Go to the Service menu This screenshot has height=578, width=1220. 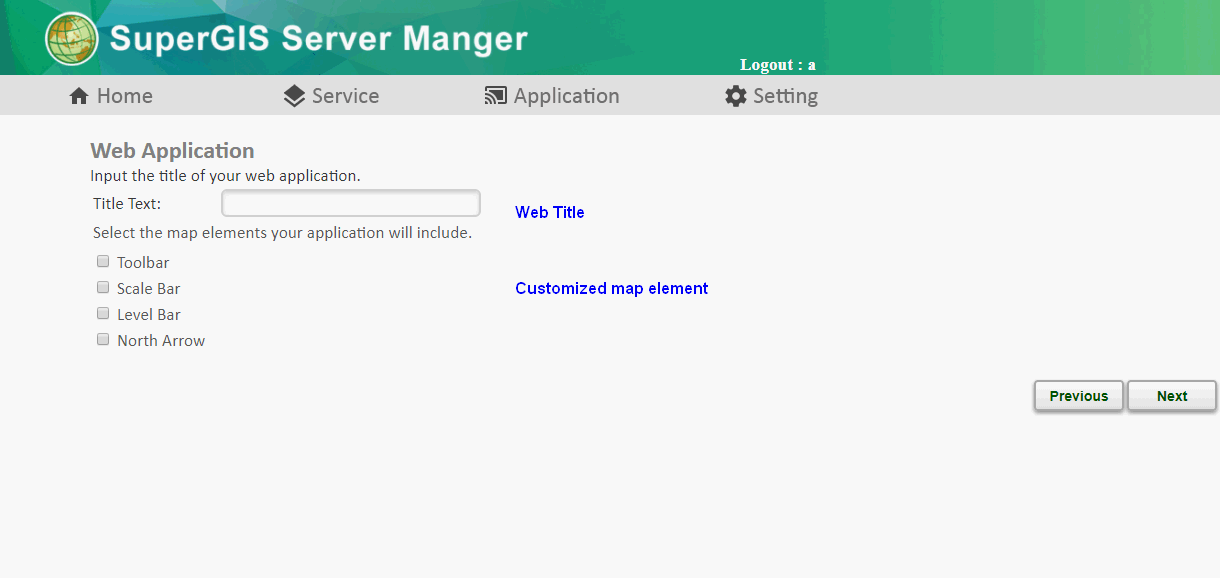(x=331, y=96)
